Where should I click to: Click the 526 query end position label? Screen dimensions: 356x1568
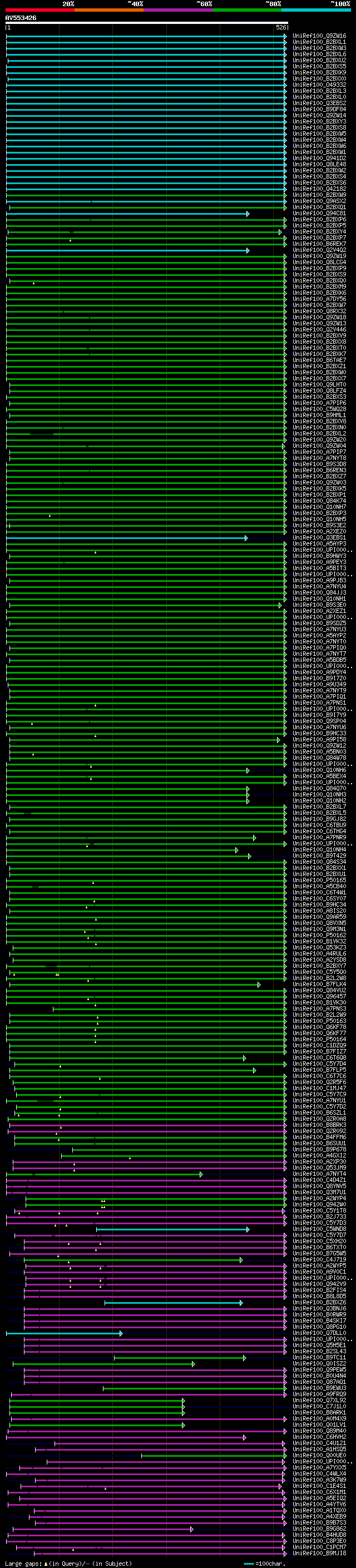[280, 28]
